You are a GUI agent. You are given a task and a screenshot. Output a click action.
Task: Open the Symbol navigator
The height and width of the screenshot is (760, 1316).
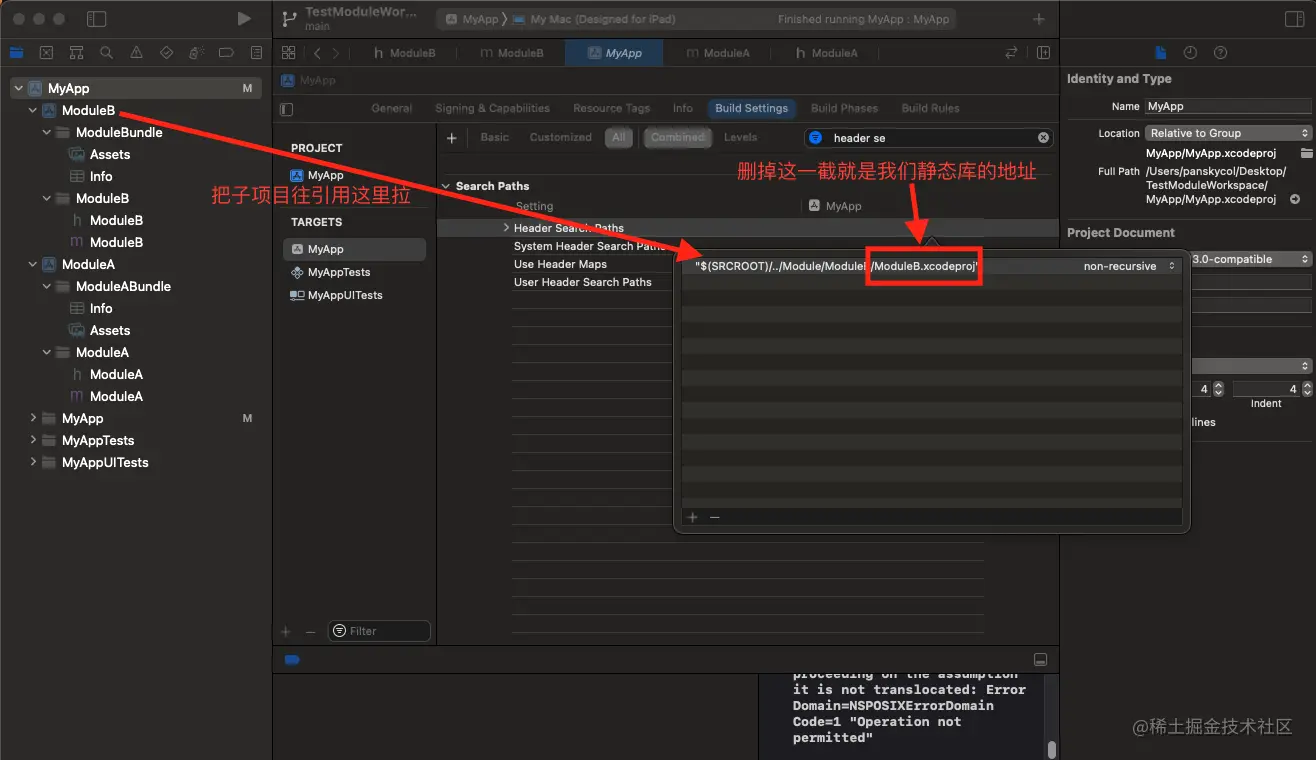click(76, 52)
